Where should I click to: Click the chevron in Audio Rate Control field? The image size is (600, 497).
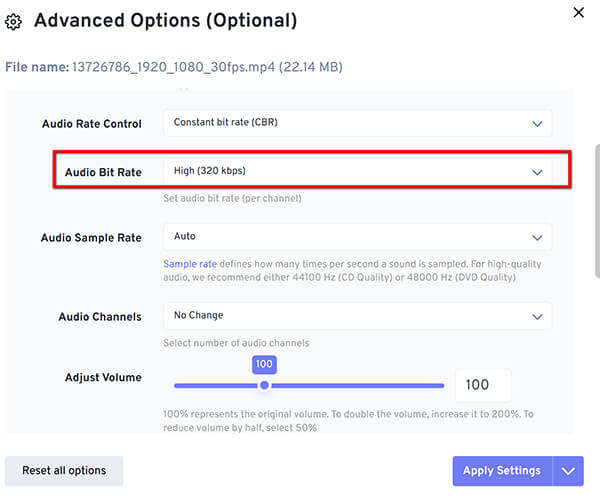[x=537, y=124]
